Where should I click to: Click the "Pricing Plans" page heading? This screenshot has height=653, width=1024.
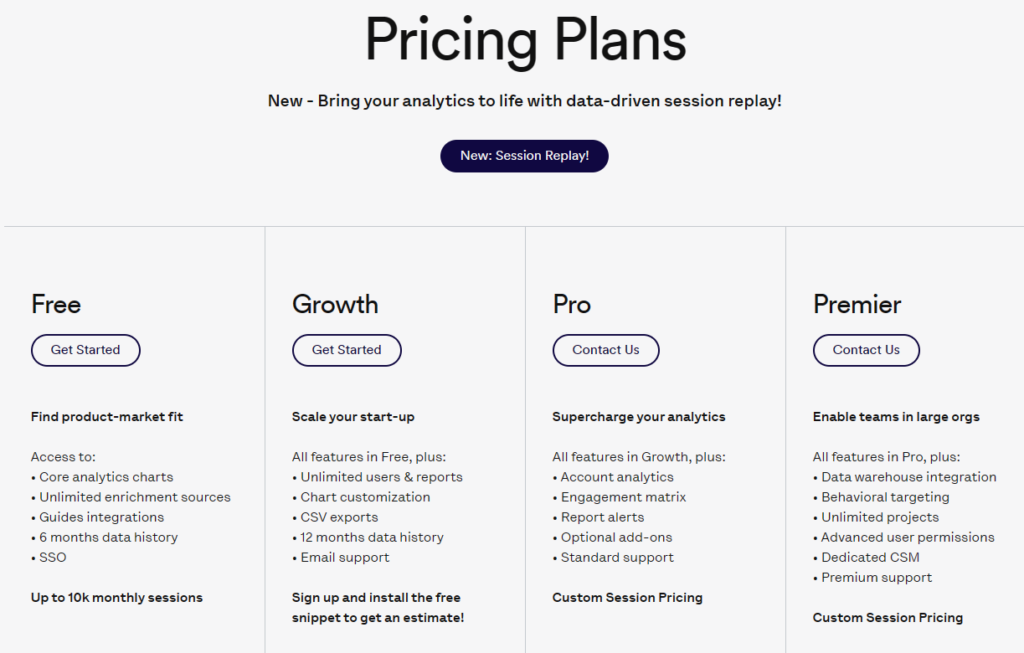pos(525,41)
